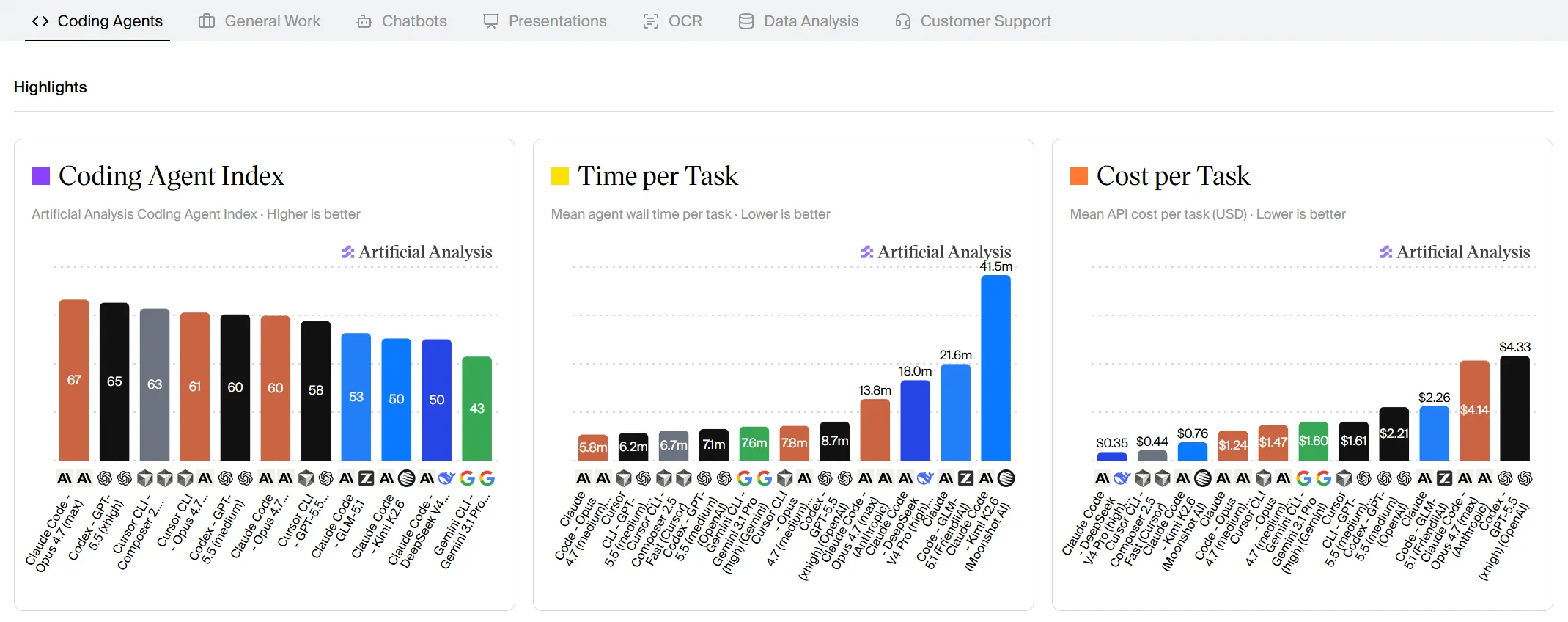The image size is (1568, 622).
Task: Click the purple swatch beside Coding Agent Index
Action: pos(41,176)
